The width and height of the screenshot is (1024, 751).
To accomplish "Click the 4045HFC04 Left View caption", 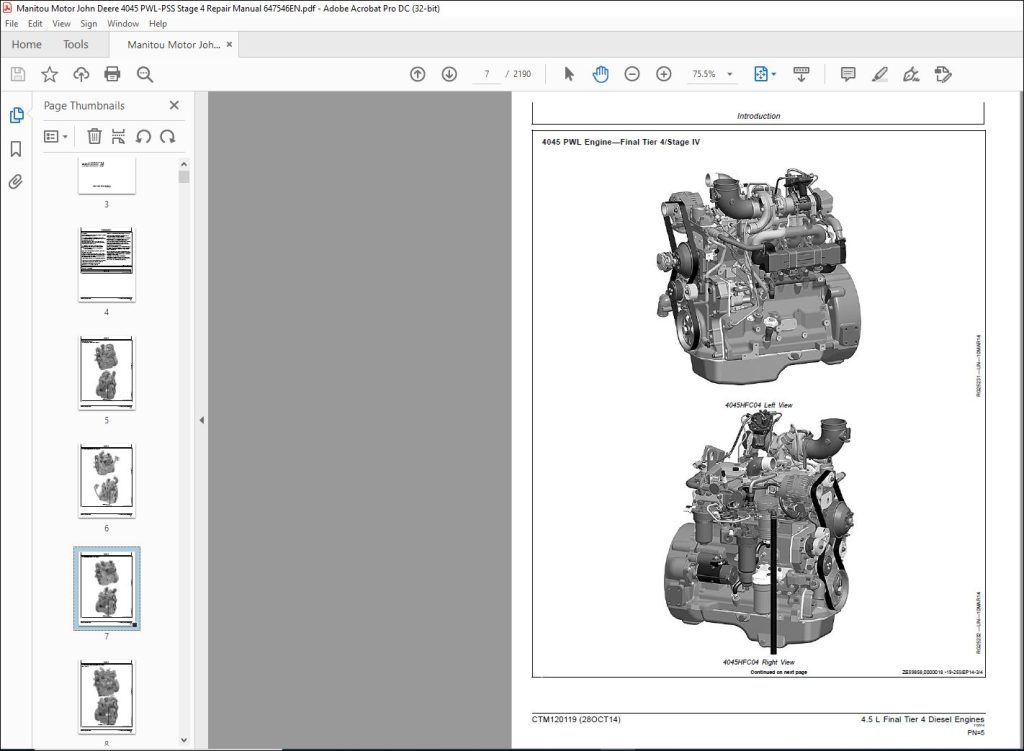I will click(x=758, y=405).
